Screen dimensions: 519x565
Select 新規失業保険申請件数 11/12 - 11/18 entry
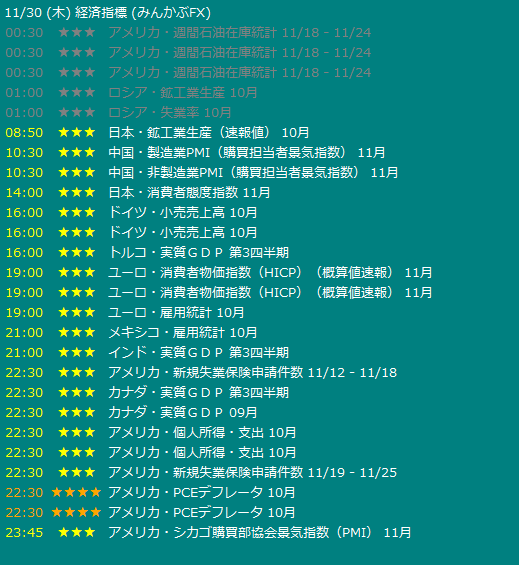pos(253,372)
